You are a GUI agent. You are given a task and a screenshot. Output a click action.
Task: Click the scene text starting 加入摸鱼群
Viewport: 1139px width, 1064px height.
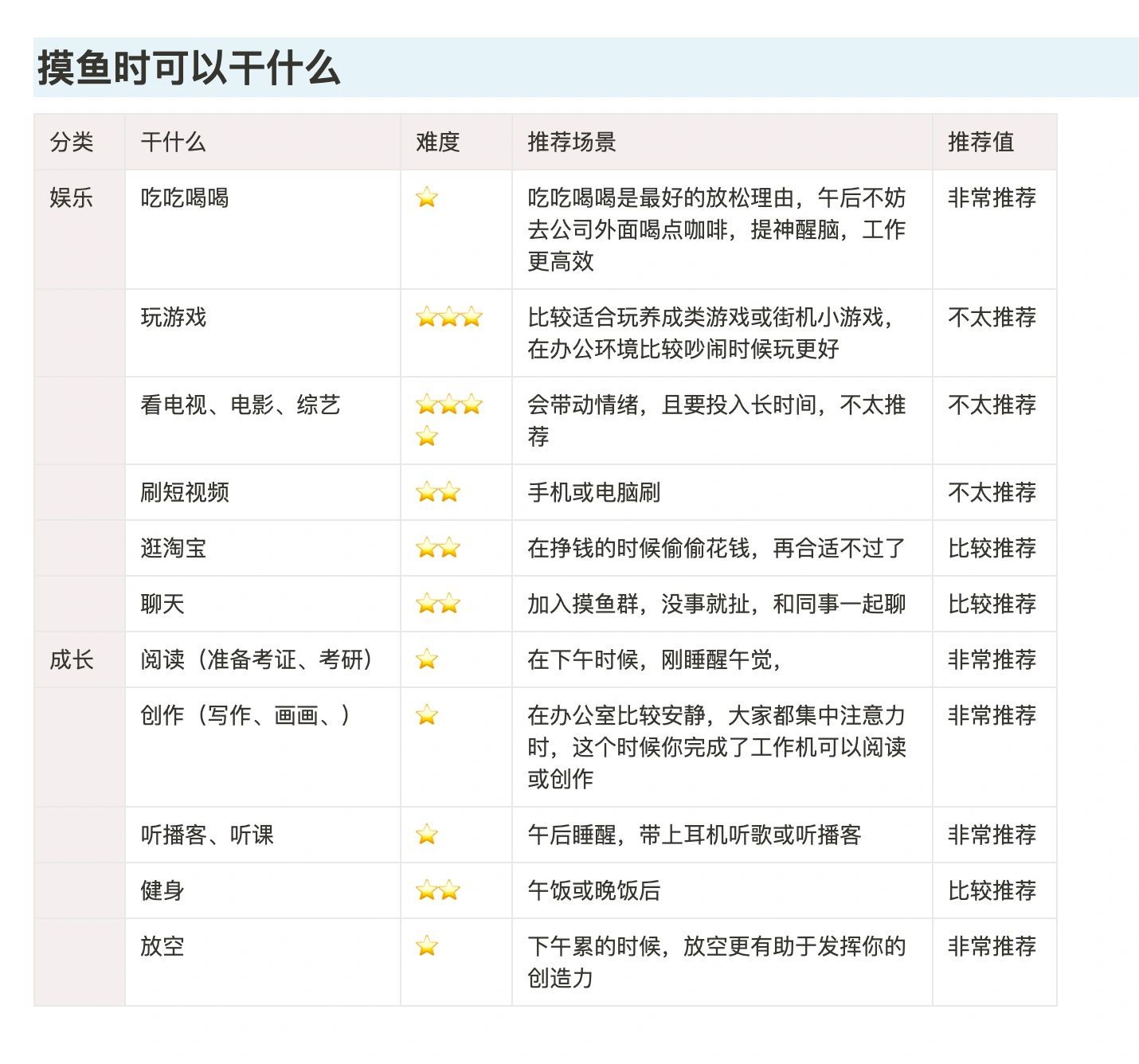[x=717, y=604]
